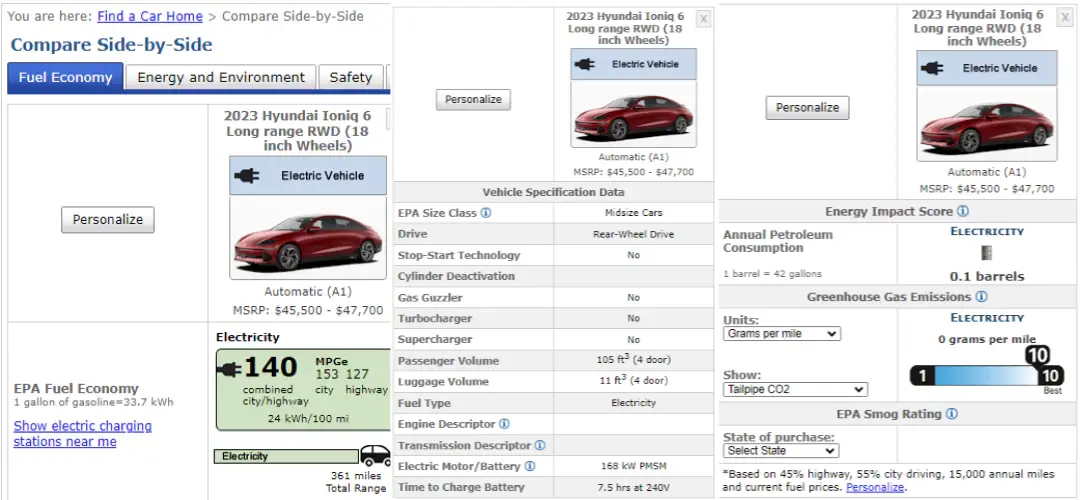
Task: Click the Rear-Wheel Drive cell
Action: (x=634, y=234)
